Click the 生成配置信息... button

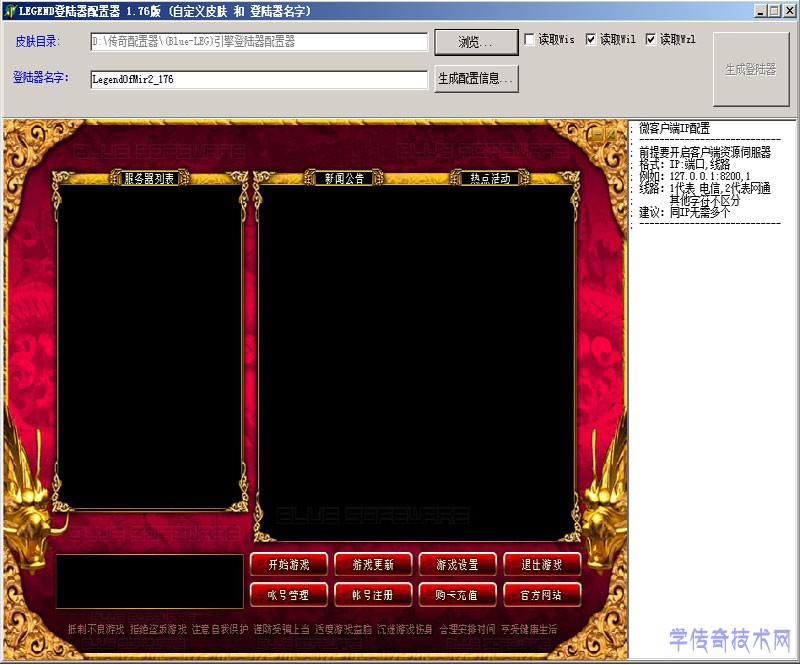(476, 79)
